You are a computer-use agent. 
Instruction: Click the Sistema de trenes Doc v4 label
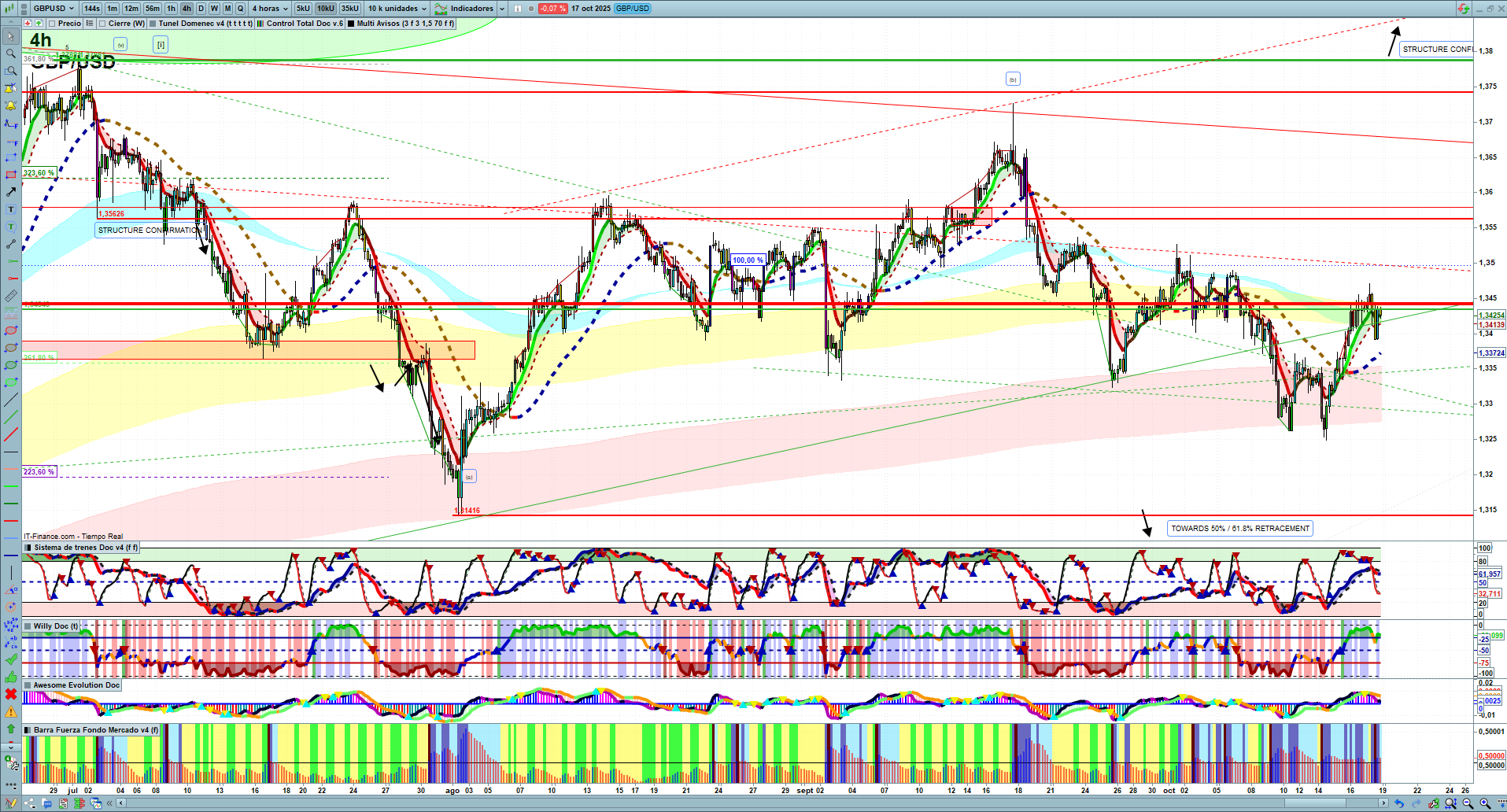[85, 548]
